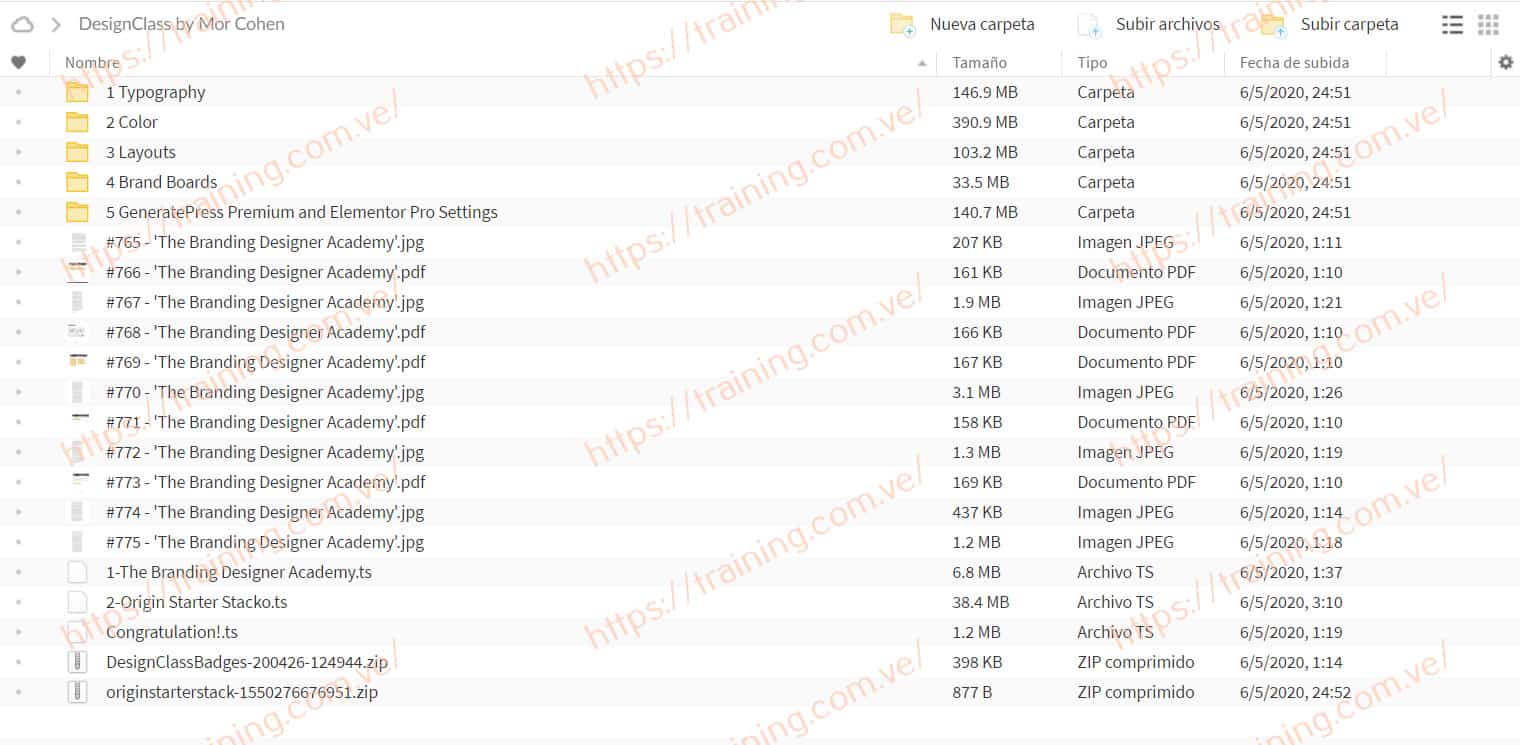This screenshot has width=1520, height=745.
Task: Toggle favorite dot for Congratulation!.ts
Action: point(18,632)
